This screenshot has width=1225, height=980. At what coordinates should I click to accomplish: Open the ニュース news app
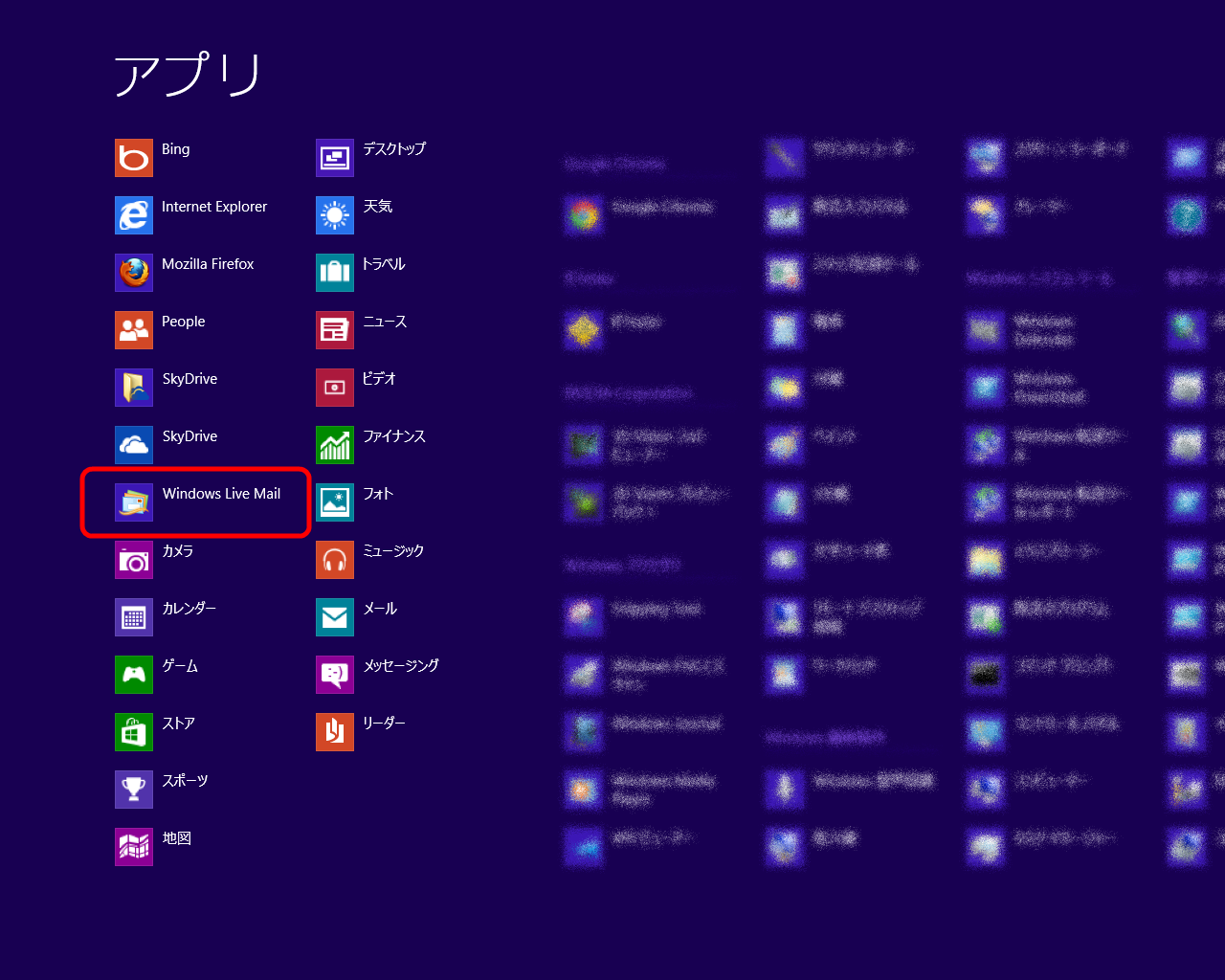[x=335, y=330]
